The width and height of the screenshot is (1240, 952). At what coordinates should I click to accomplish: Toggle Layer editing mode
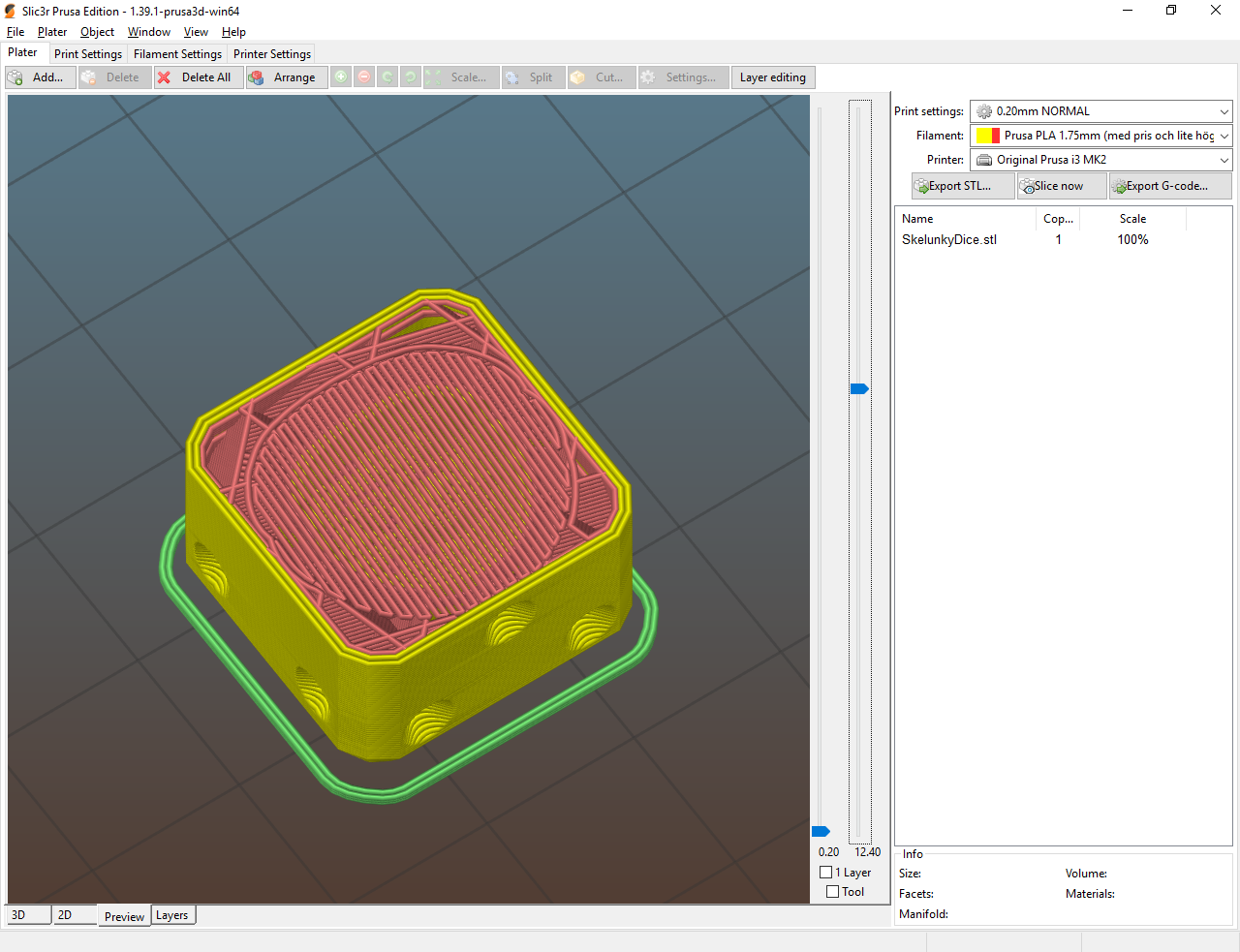coord(772,77)
